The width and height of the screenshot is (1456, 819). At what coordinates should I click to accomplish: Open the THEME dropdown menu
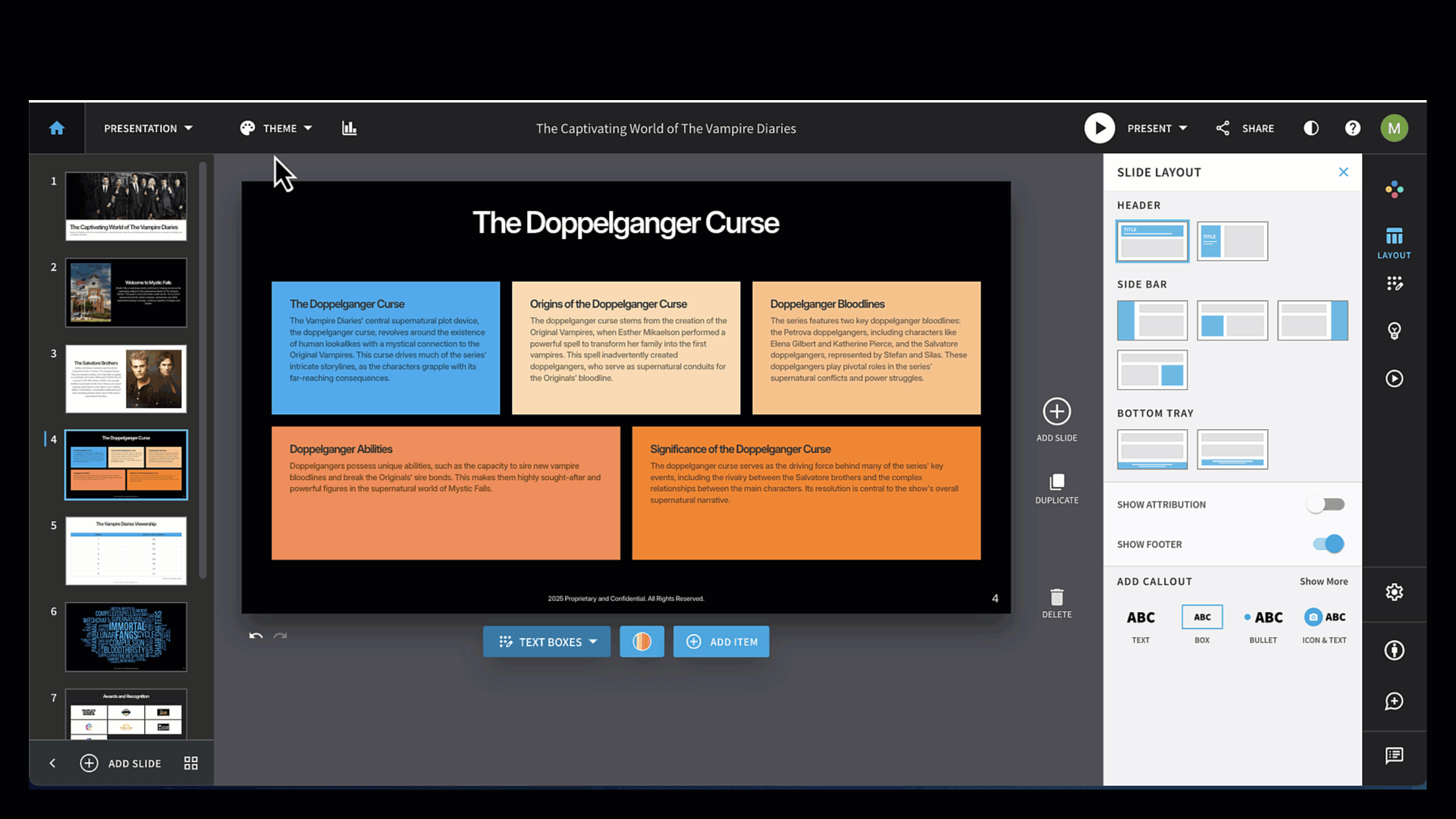tap(276, 128)
